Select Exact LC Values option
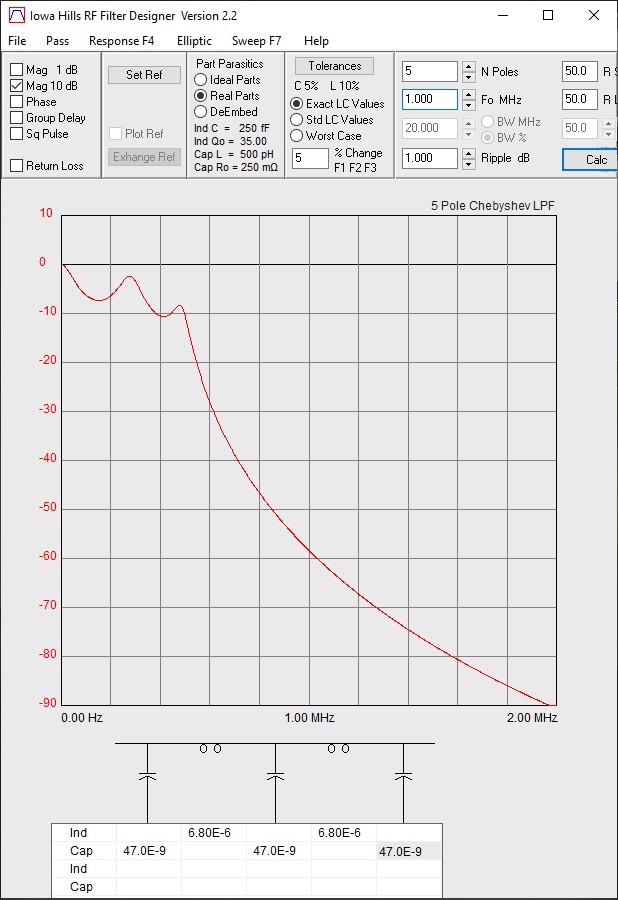This screenshot has width=618, height=900. (296, 104)
